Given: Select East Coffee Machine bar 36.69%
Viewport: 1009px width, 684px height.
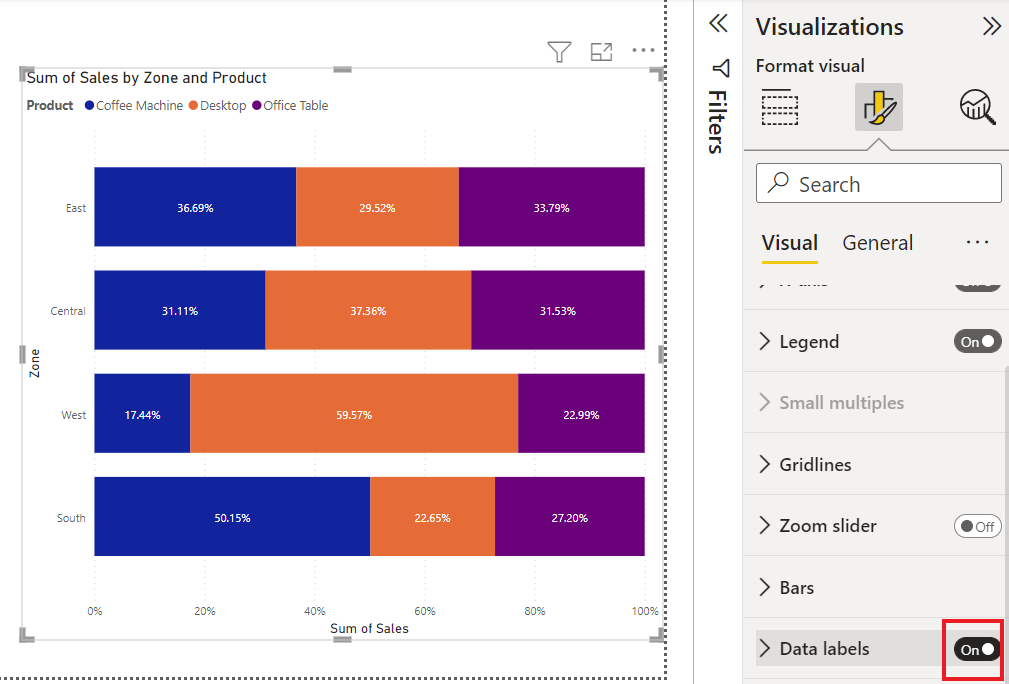Looking at the screenshot, I should (195, 207).
